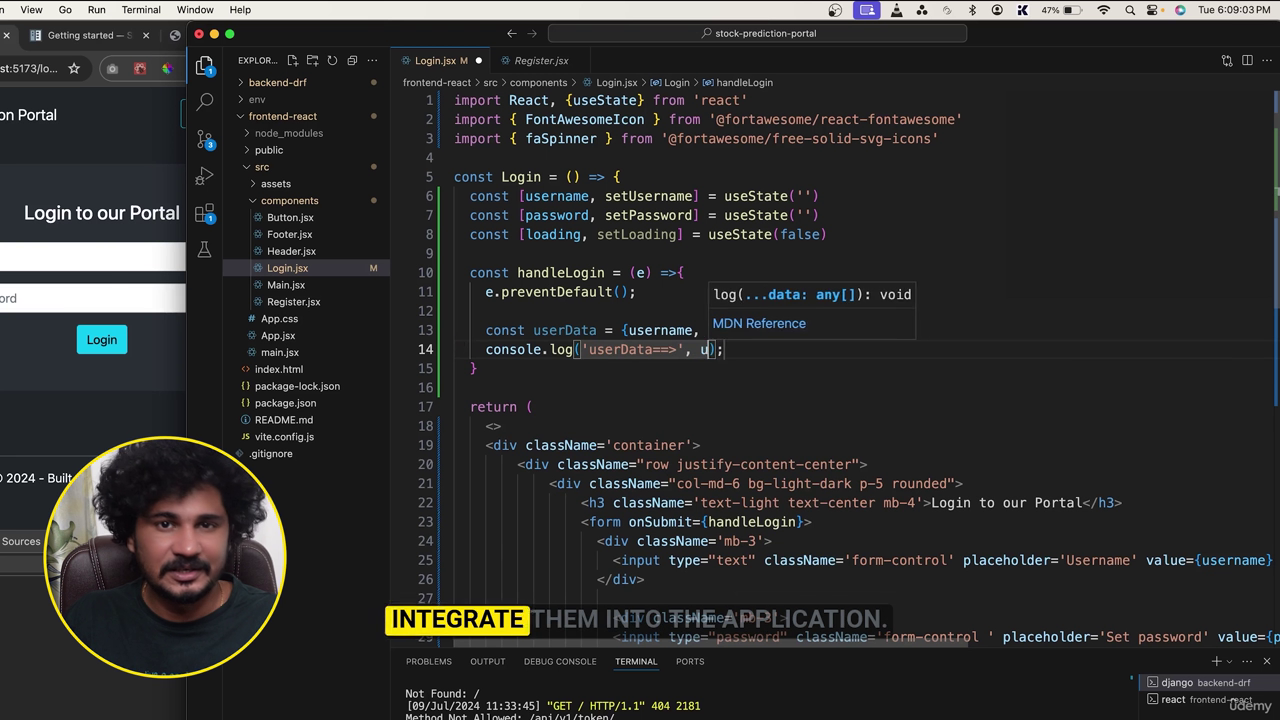This screenshot has height=720, width=1280.
Task: Open the Wi-Fi menu bar status
Action: (1104, 10)
